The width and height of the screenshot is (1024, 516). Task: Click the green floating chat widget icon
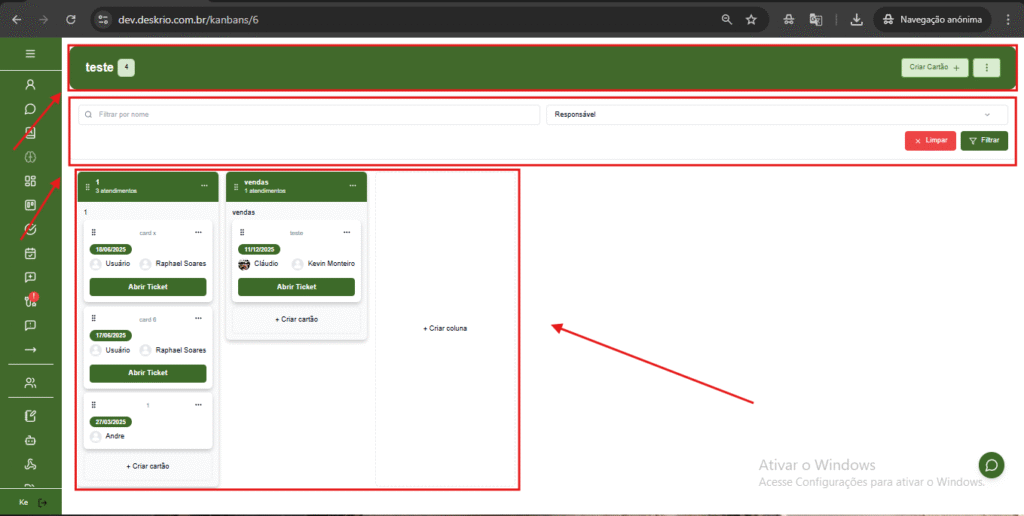pos(991,464)
